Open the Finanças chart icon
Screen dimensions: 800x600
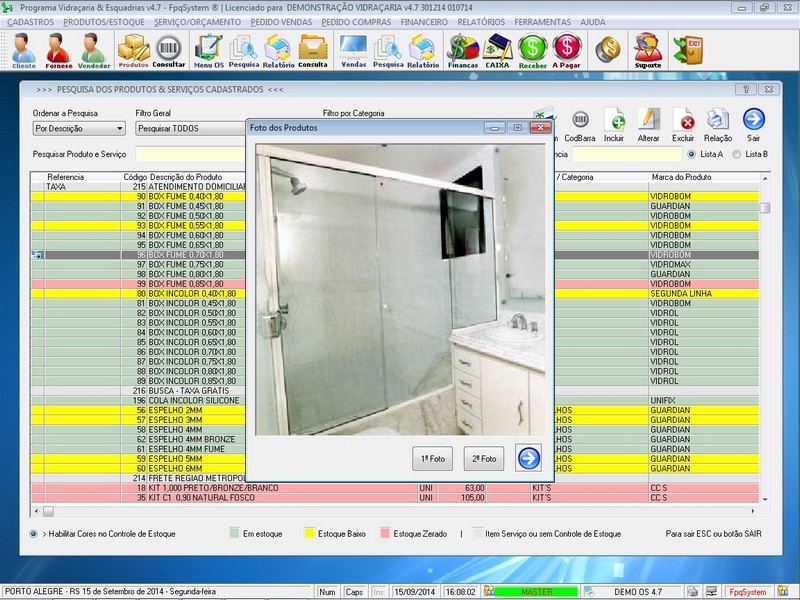pos(463,50)
